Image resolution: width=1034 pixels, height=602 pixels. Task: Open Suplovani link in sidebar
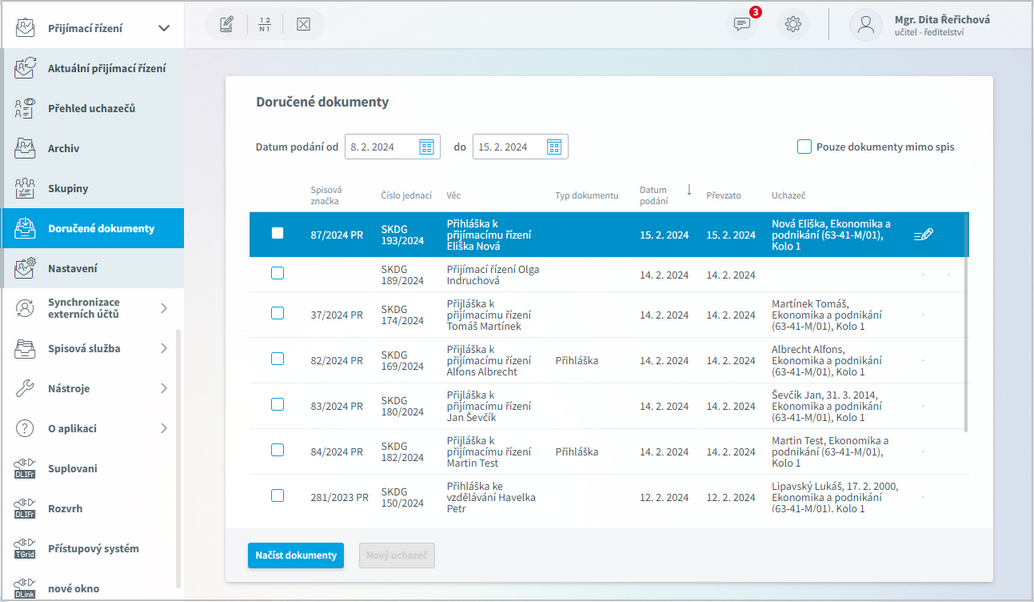click(x=73, y=469)
